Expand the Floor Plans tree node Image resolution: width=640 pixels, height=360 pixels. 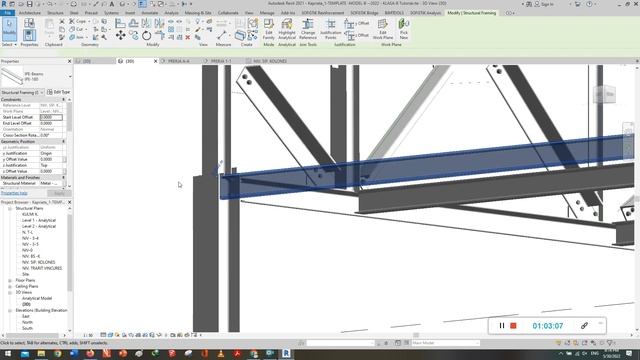pyautogui.click(x=10, y=280)
